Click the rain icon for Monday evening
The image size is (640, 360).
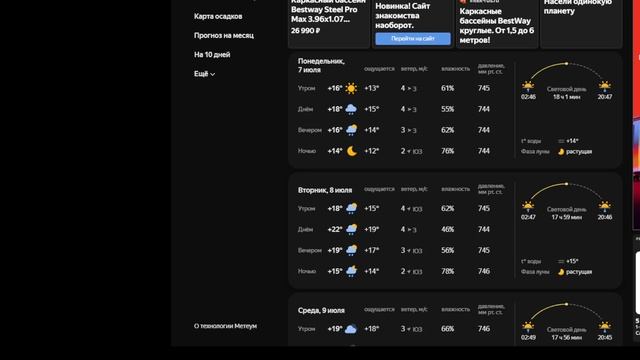(x=351, y=130)
